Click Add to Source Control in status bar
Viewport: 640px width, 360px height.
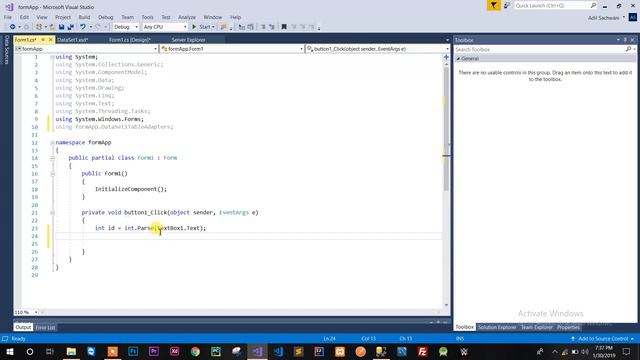click(602, 339)
